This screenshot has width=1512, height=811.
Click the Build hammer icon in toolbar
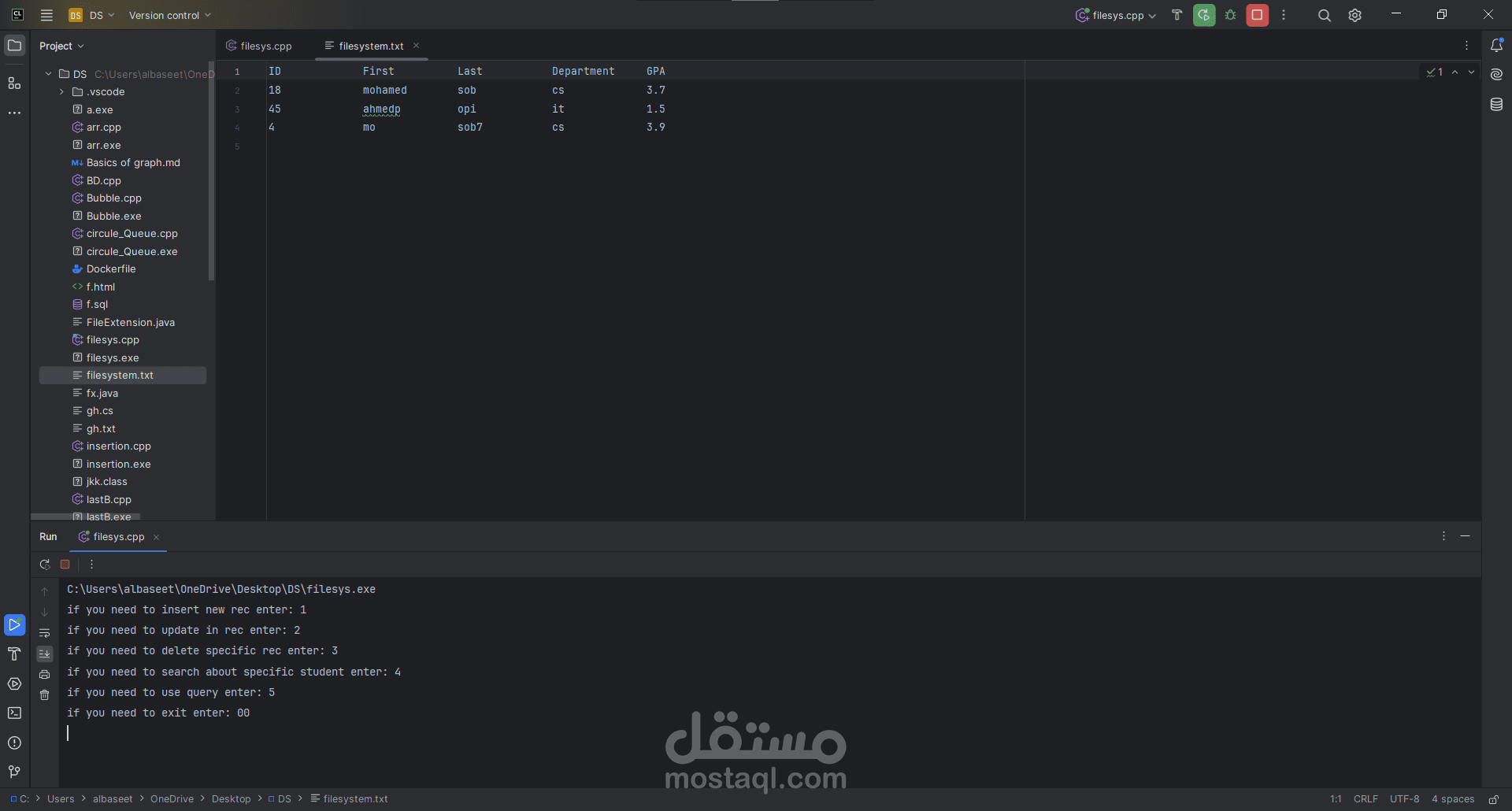coord(1177,15)
